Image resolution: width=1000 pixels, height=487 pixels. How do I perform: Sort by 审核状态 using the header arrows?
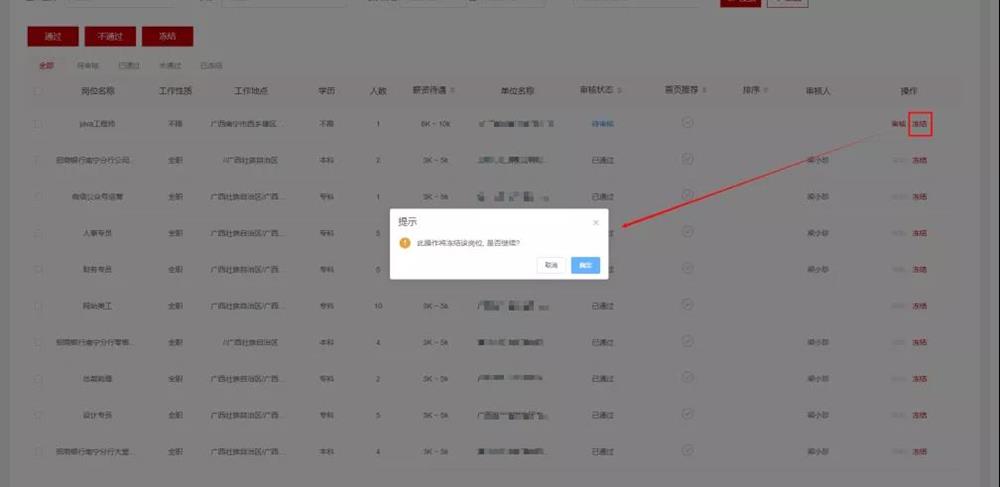[620, 91]
